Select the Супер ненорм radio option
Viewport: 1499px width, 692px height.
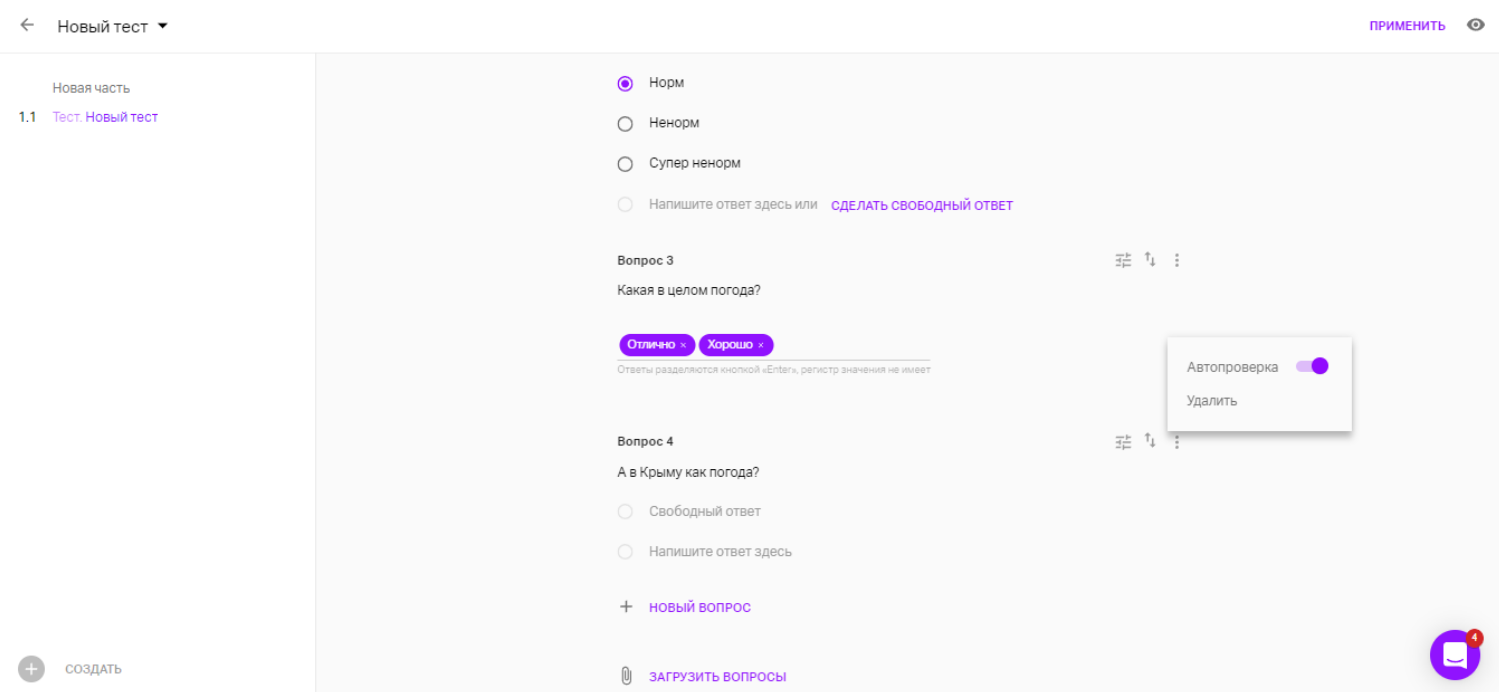(625, 164)
